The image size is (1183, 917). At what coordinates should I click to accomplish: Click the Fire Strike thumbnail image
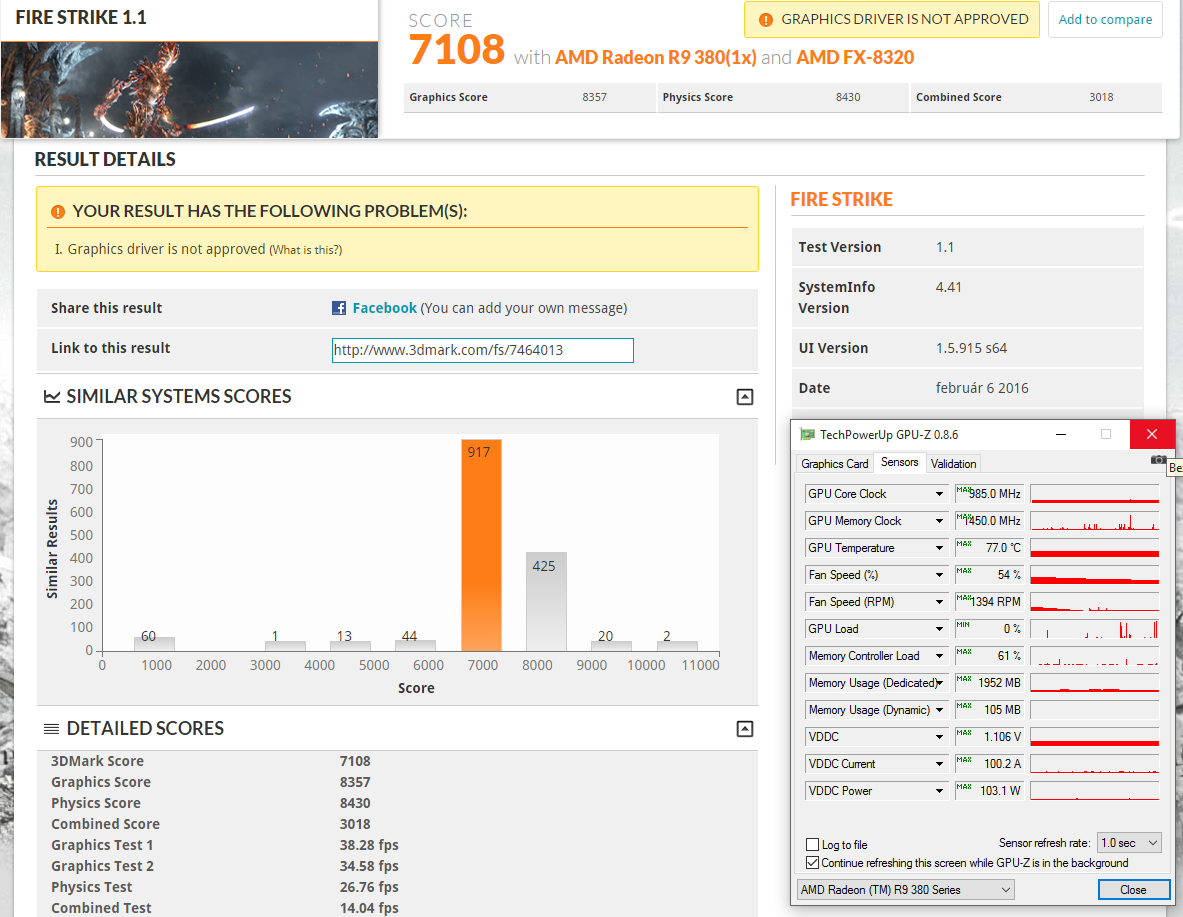pyautogui.click(x=189, y=90)
